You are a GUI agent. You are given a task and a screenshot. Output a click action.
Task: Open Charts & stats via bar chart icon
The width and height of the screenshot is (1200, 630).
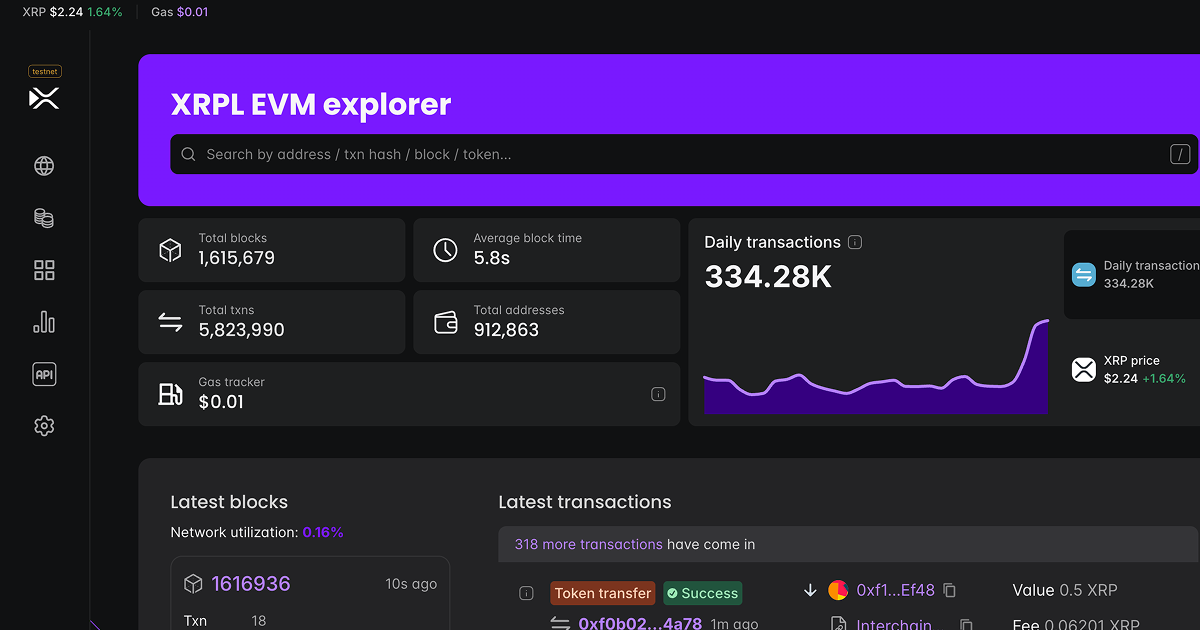tap(44, 322)
